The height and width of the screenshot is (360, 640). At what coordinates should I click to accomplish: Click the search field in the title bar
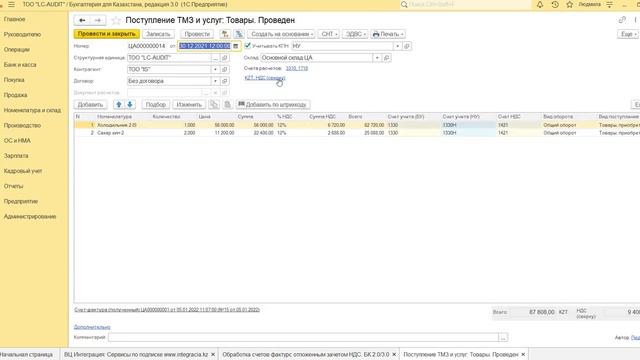click(465, 4)
